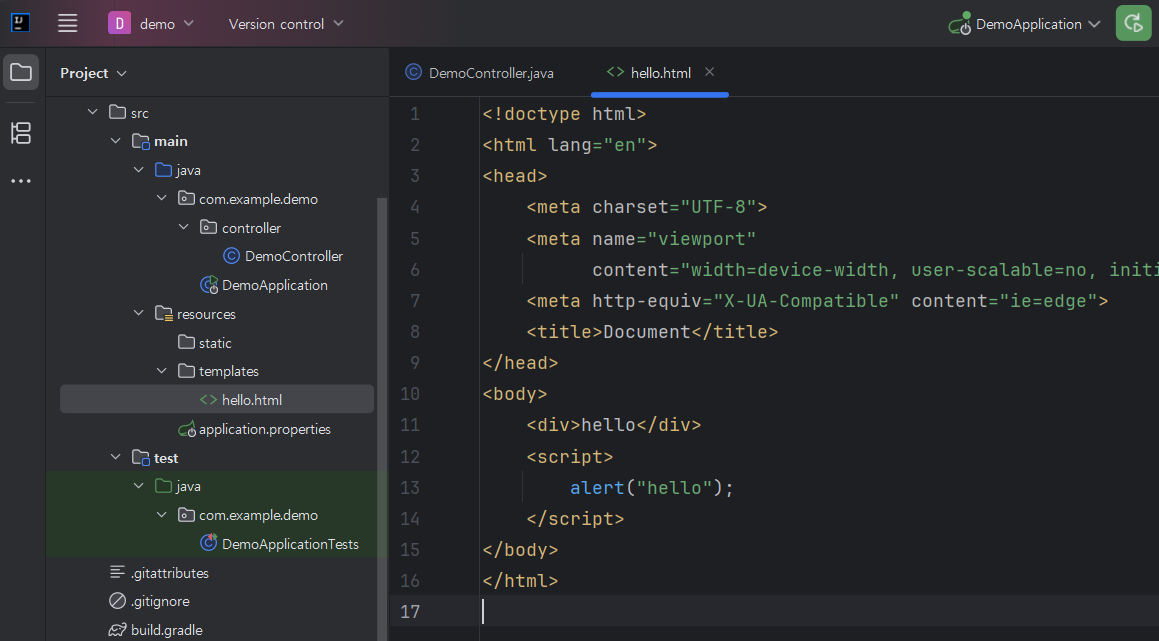
Task: Click the purple D project badge
Action: tap(119, 24)
